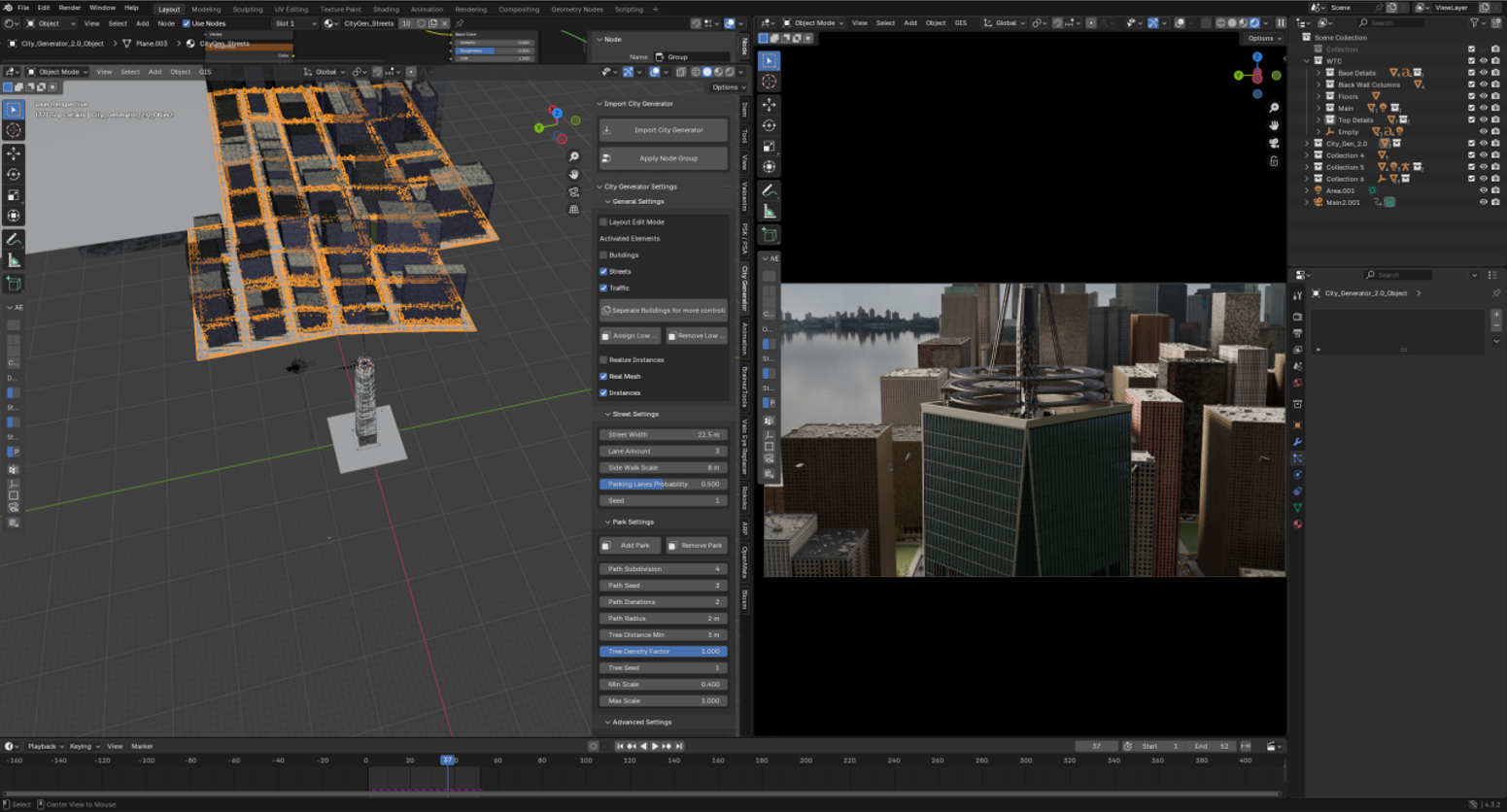The height and width of the screenshot is (812, 1507).
Task: Hide the City_Gen_2.0 collection in outliner
Action: coord(1483,144)
